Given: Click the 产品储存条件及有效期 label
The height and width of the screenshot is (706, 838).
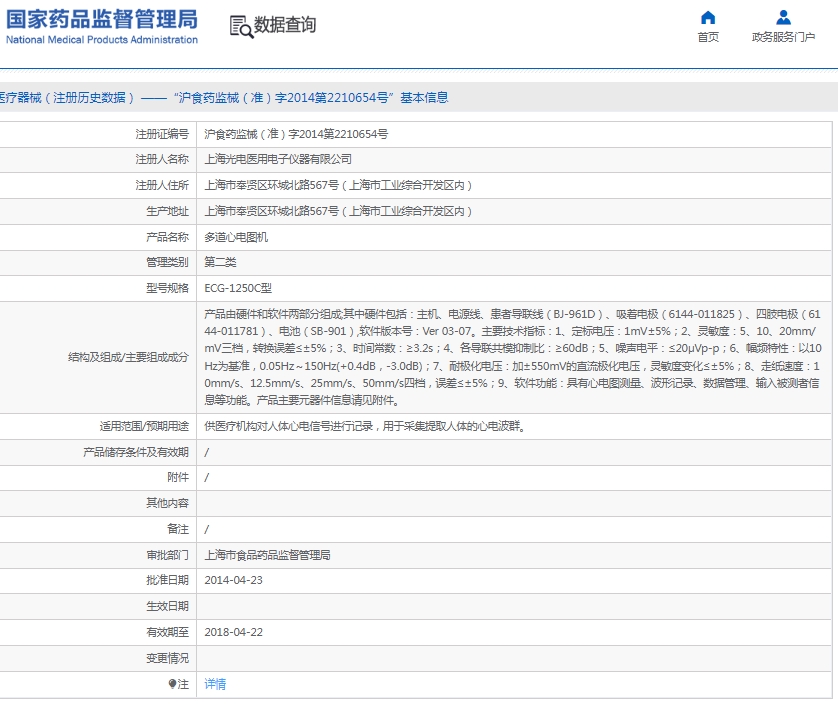Looking at the screenshot, I should pos(136,452).
